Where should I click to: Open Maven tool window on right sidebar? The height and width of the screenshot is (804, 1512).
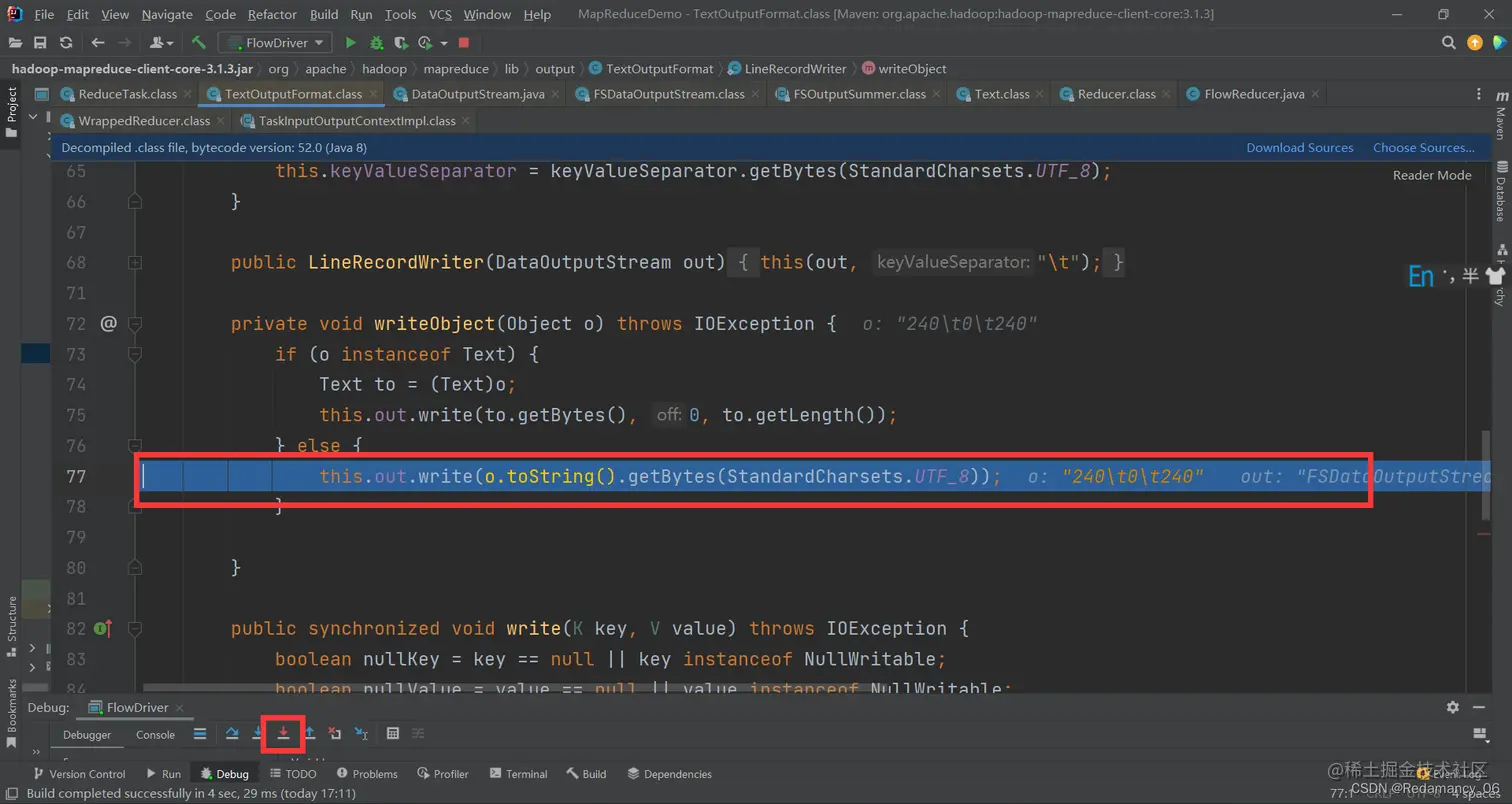(x=1501, y=114)
